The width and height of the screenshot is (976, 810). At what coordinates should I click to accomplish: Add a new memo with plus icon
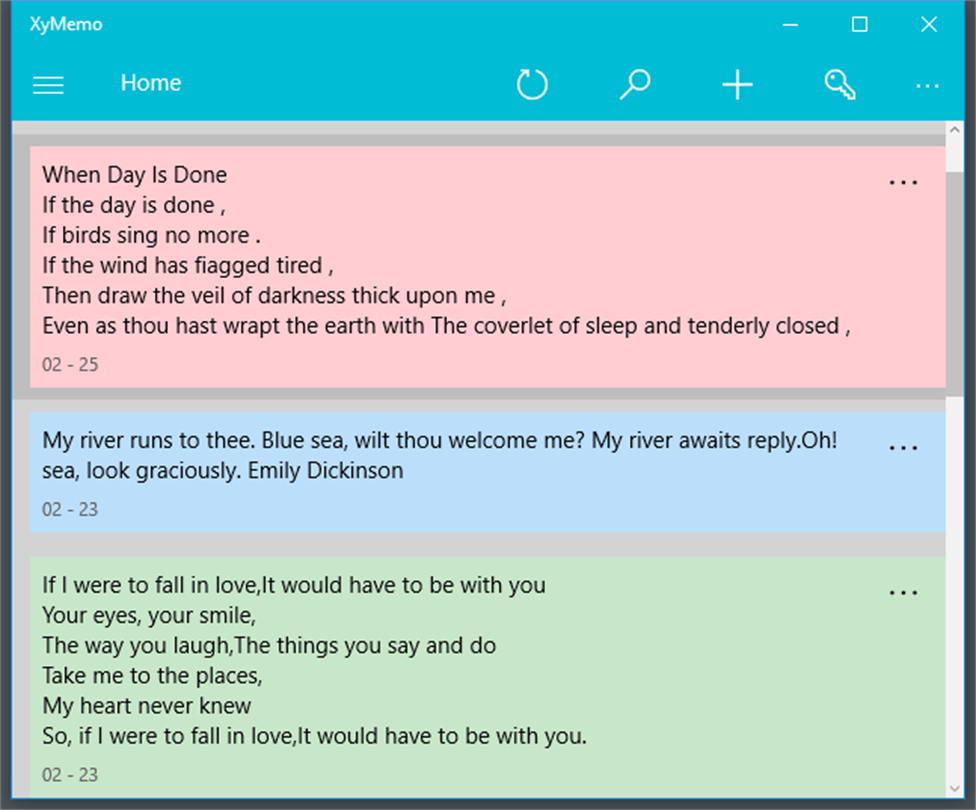tap(738, 85)
